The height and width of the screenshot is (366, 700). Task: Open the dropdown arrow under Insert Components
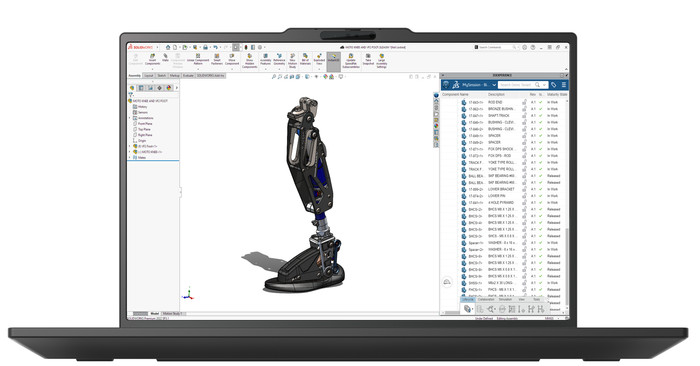click(152, 69)
